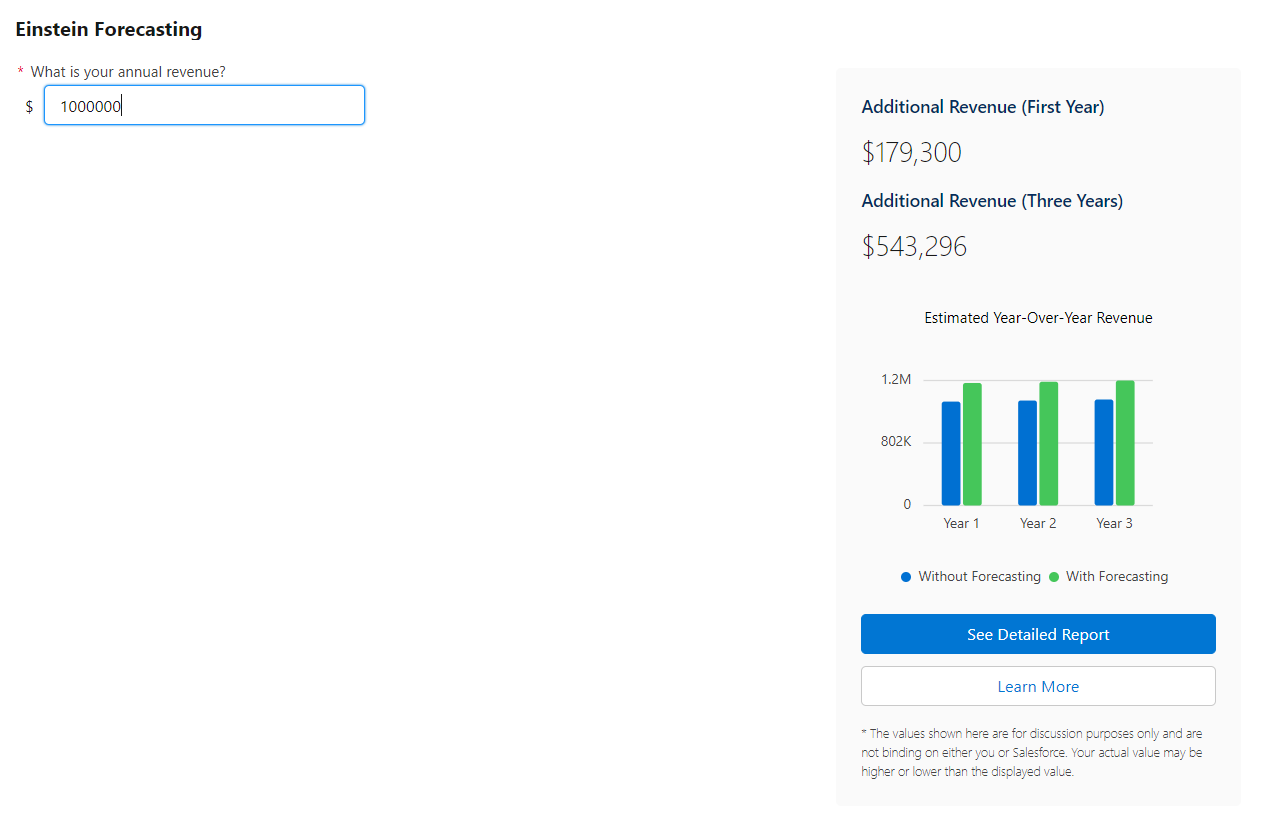Click the Einstein Forecasting heading

point(109,30)
